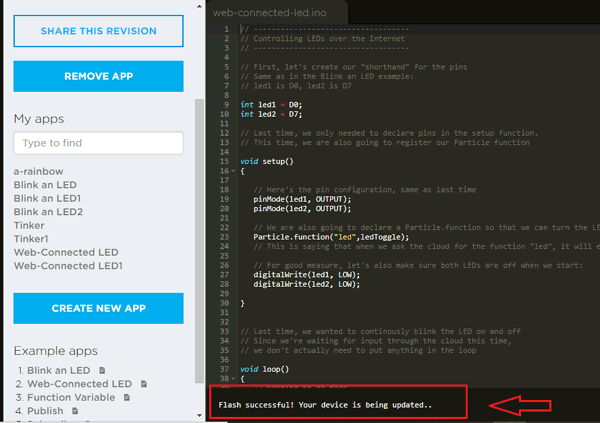The width and height of the screenshot is (600, 423).
Task: Open the Blink an LED app in My apps
Action: pyautogui.click(x=45, y=185)
